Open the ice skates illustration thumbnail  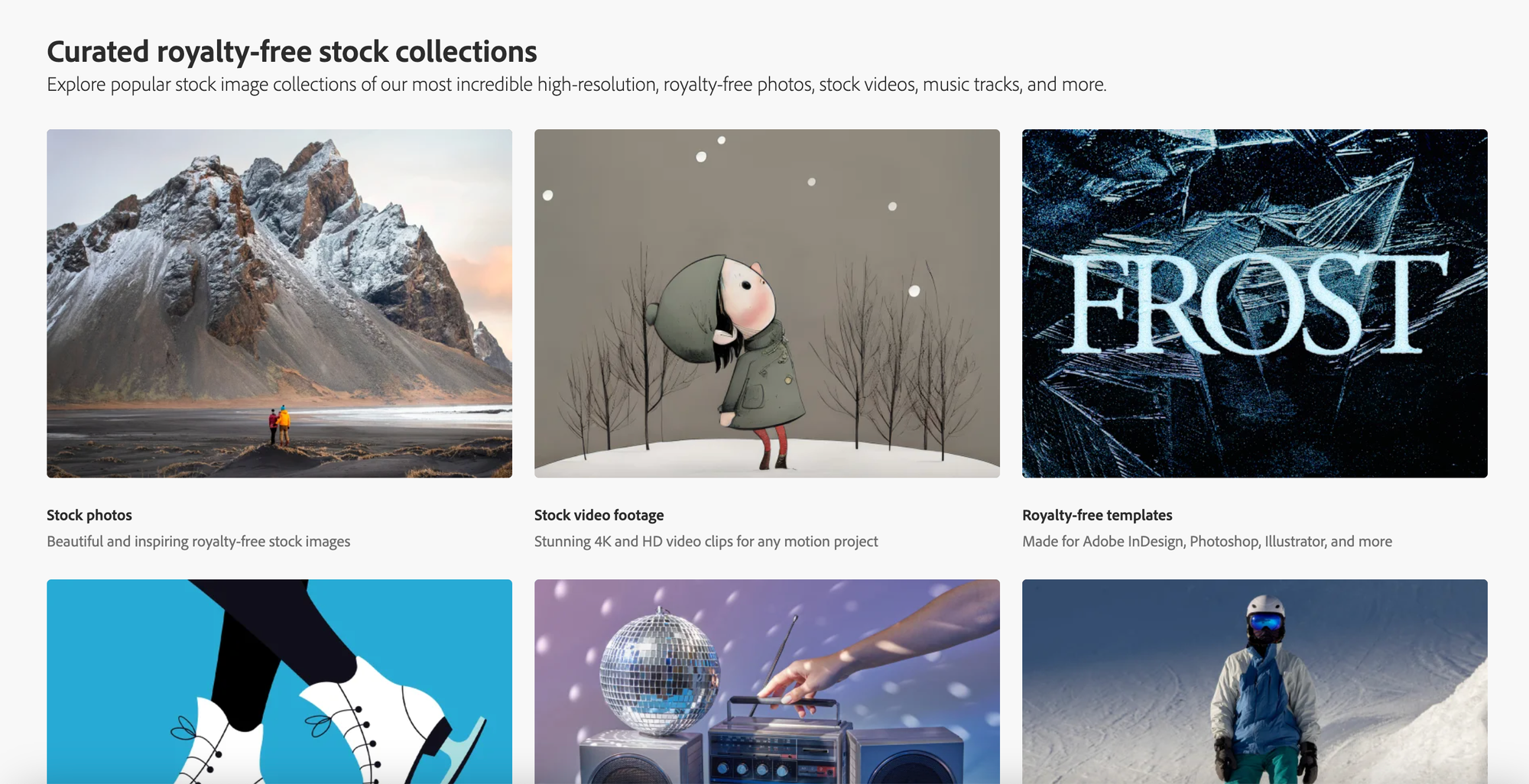click(x=279, y=682)
